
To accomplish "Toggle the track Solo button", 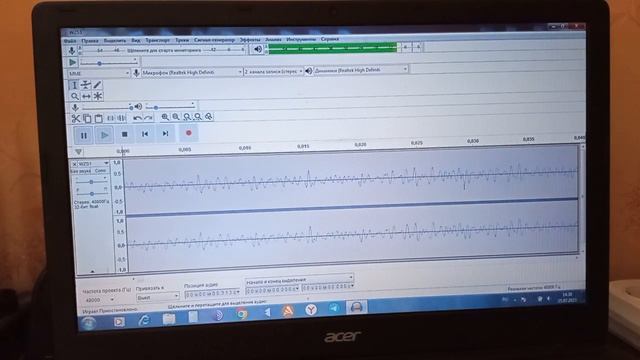I will (100, 171).
